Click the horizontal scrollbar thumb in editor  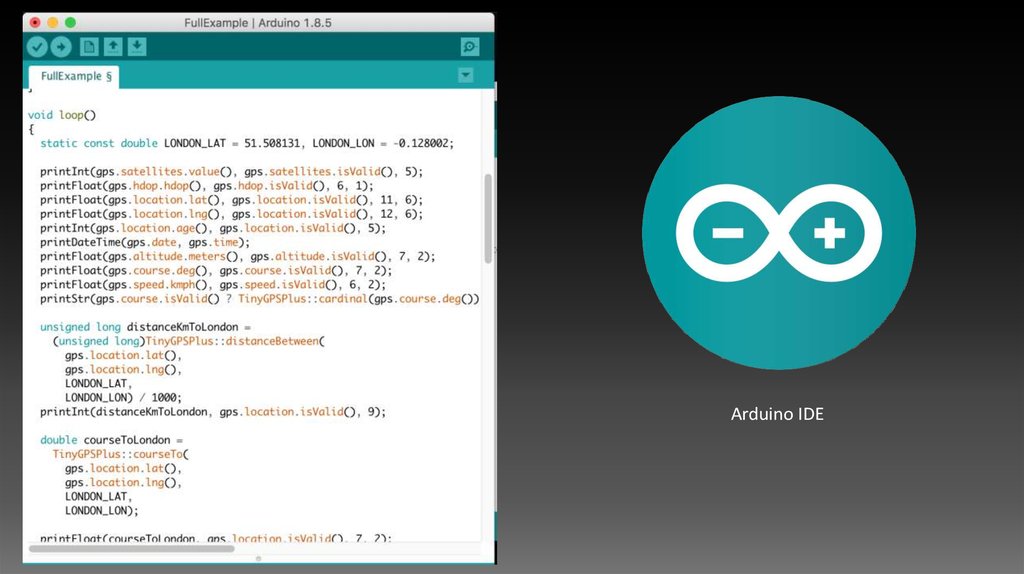point(131,548)
